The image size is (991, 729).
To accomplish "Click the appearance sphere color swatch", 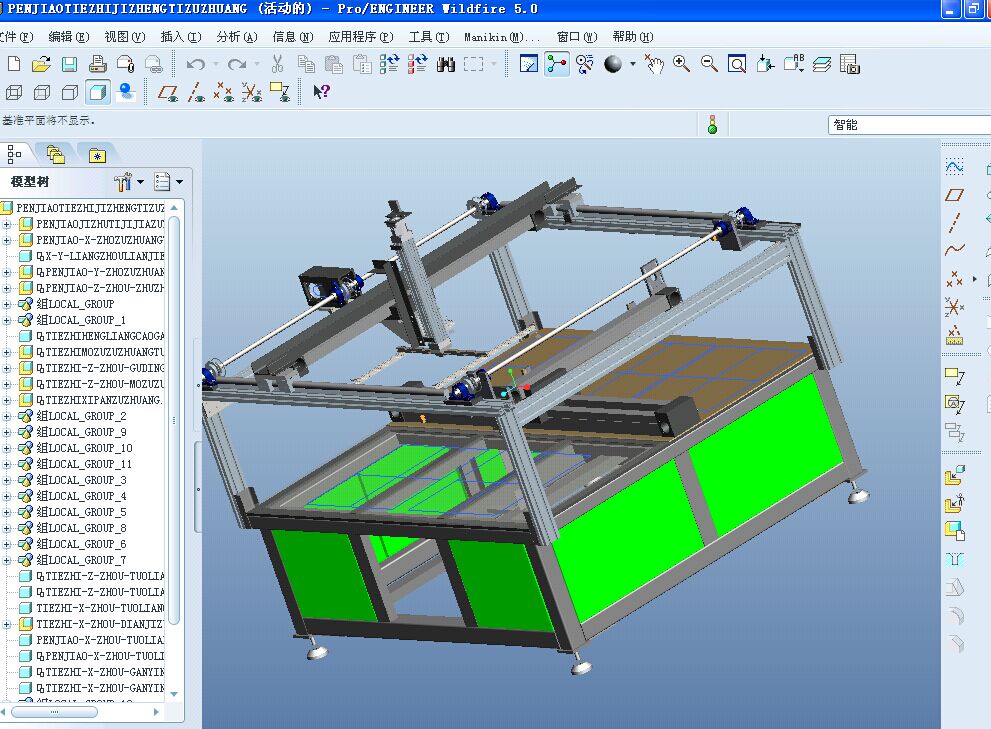I will click(613, 64).
